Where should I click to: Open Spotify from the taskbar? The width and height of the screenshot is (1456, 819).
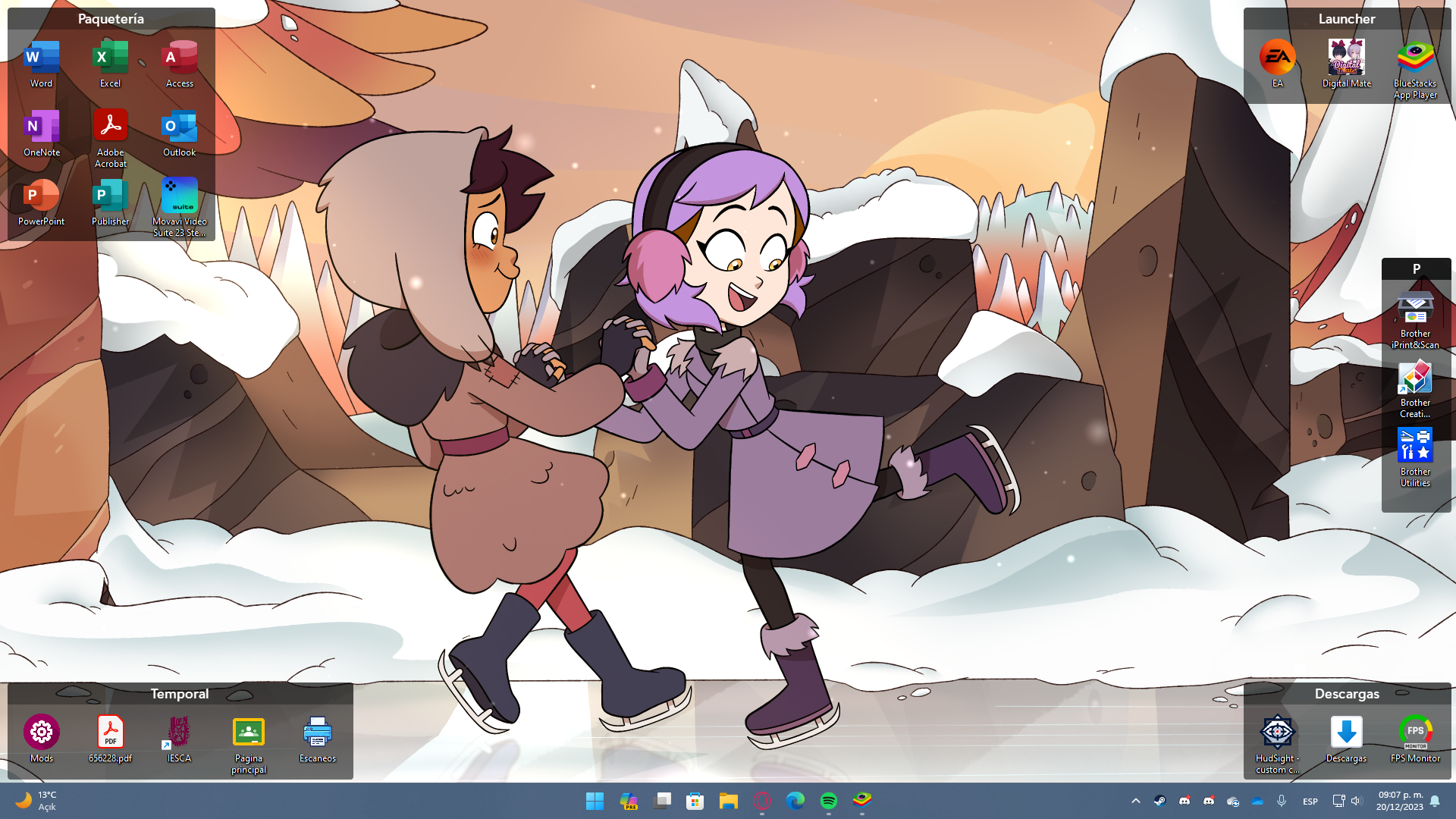[x=829, y=801]
